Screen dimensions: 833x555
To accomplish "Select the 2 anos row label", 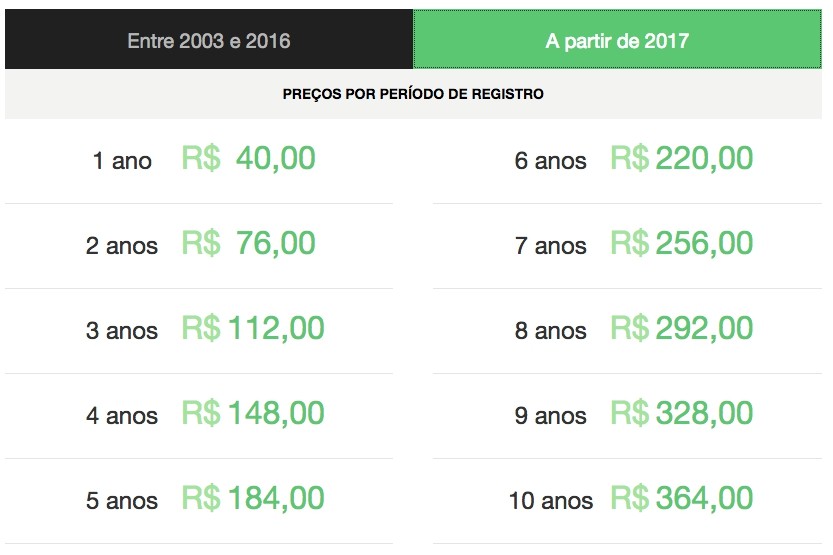I will pos(122,246).
